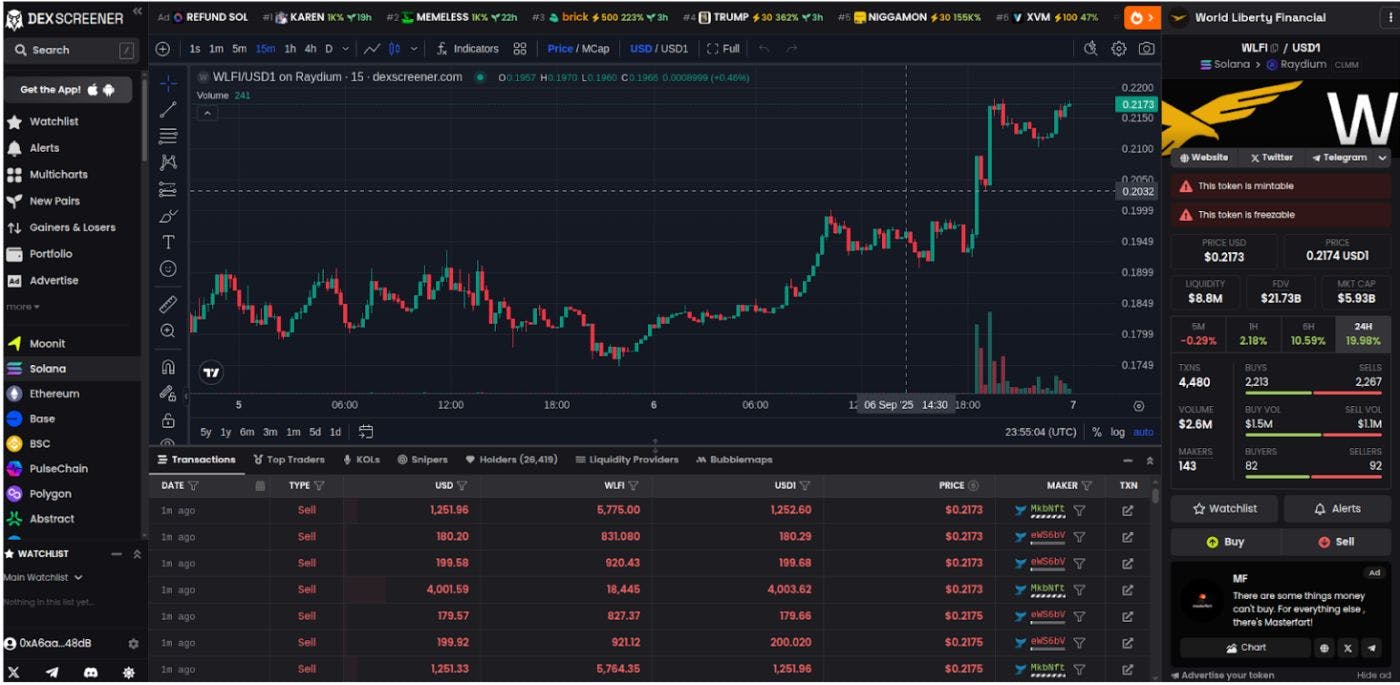Open the Holders tab

pyautogui.click(x=511, y=460)
